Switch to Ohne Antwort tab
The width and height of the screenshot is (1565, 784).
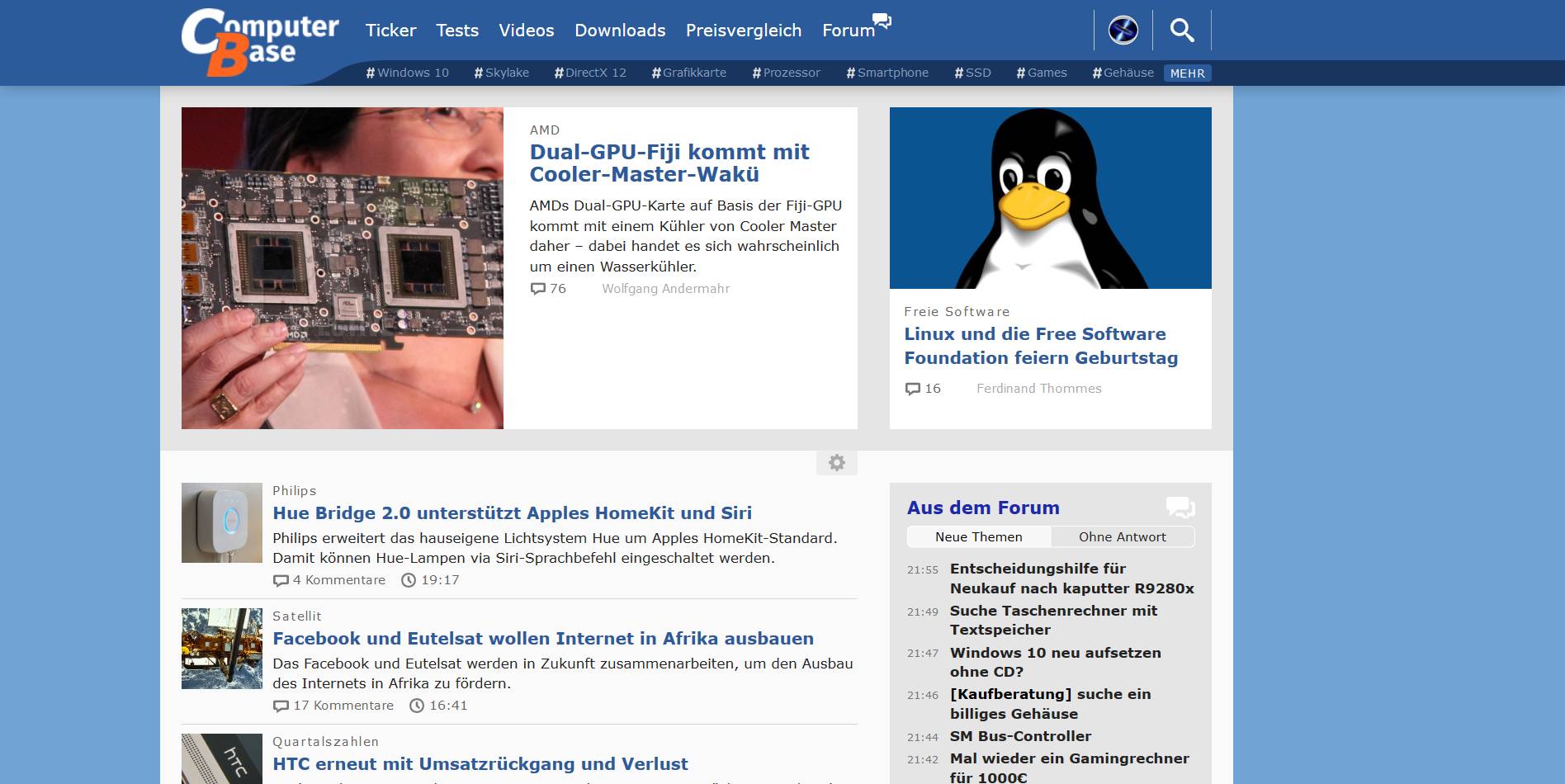1123,537
